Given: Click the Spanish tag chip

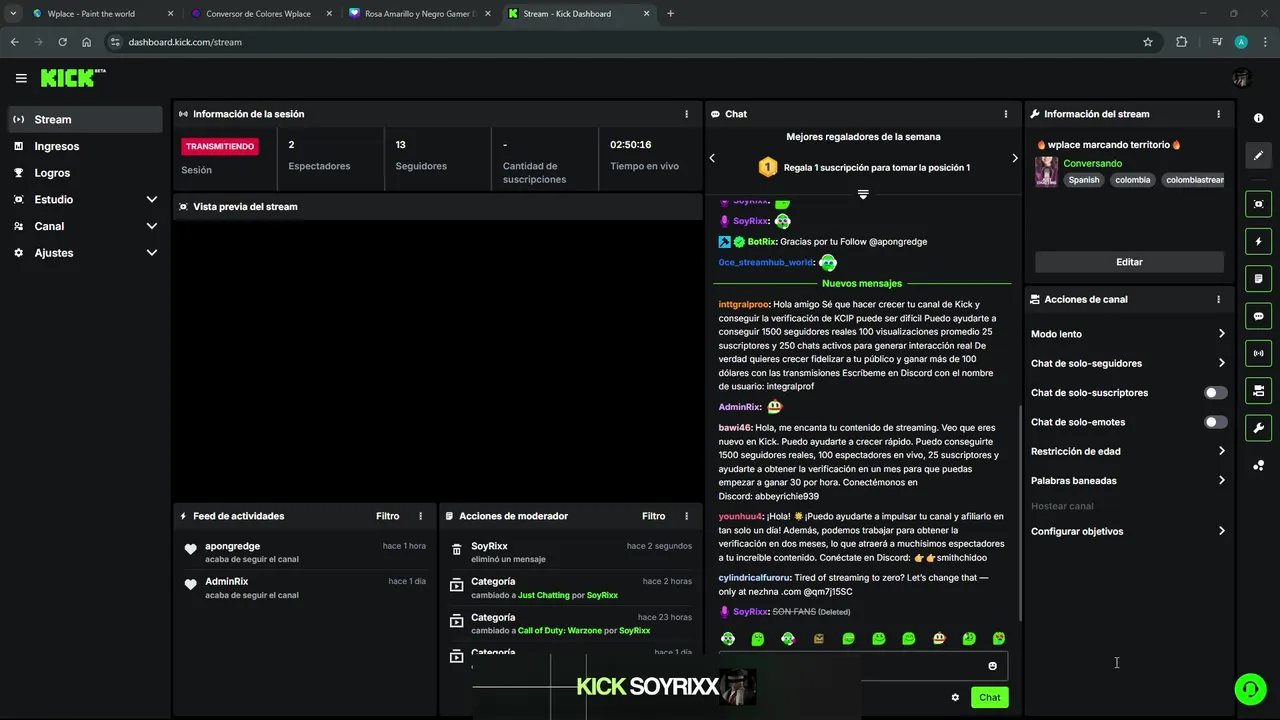Looking at the screenshot, I should 1083,180.
